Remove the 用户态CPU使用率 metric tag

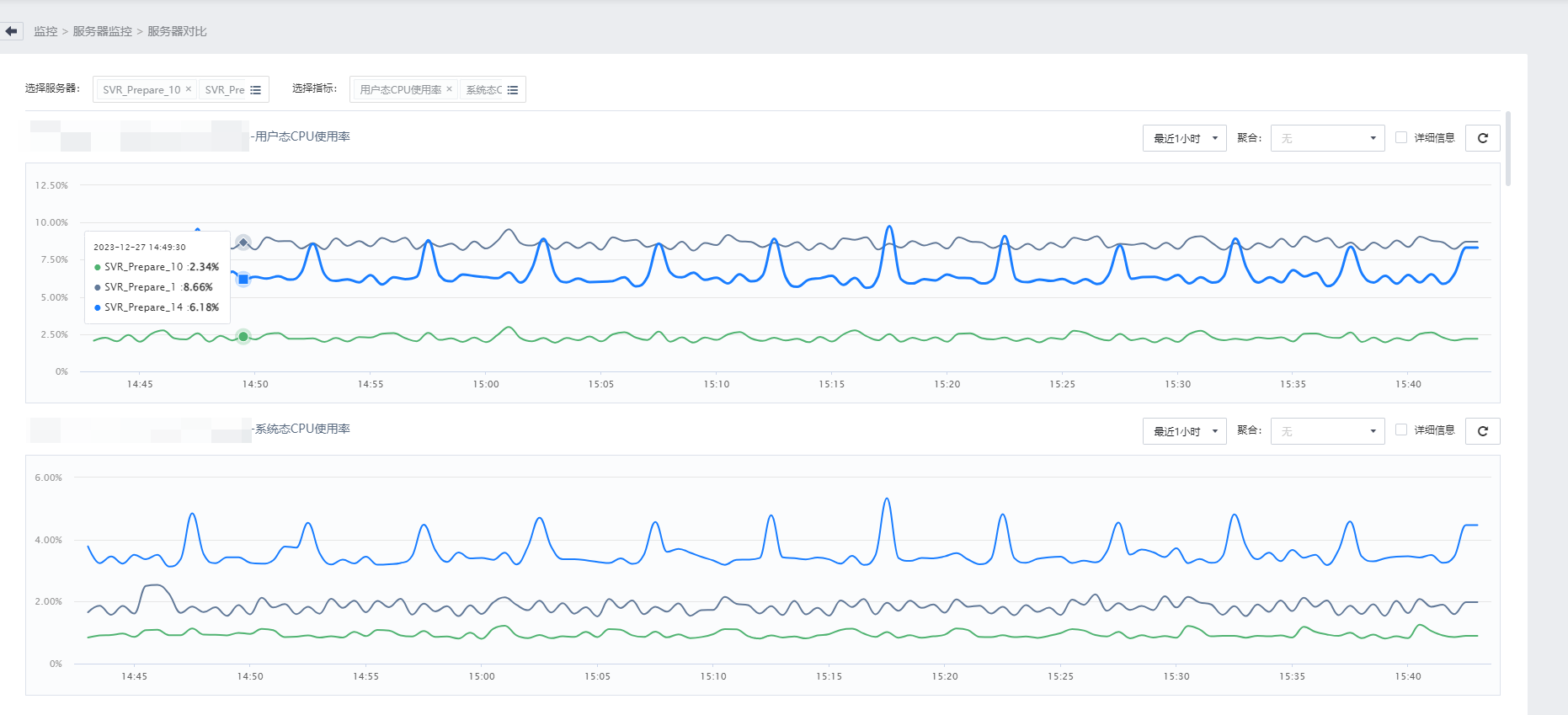(x=450, y=89)
